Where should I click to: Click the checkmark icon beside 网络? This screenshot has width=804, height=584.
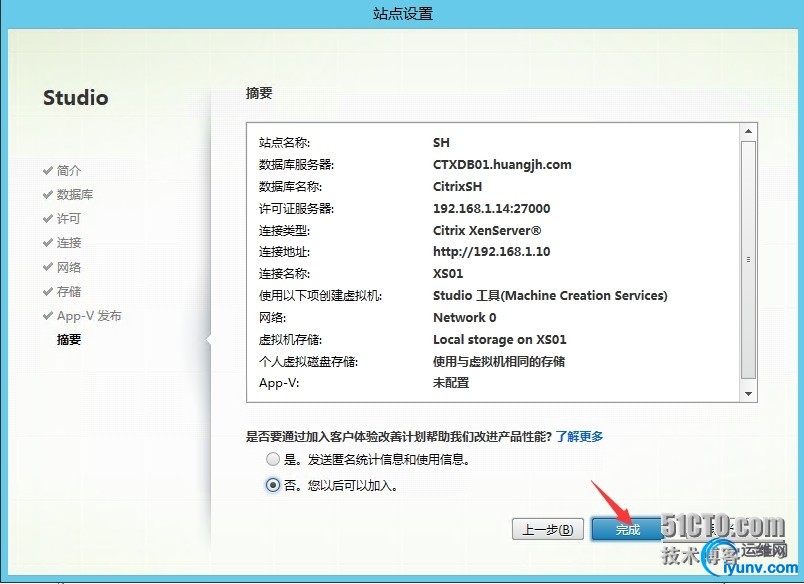[x=48, y=267]
